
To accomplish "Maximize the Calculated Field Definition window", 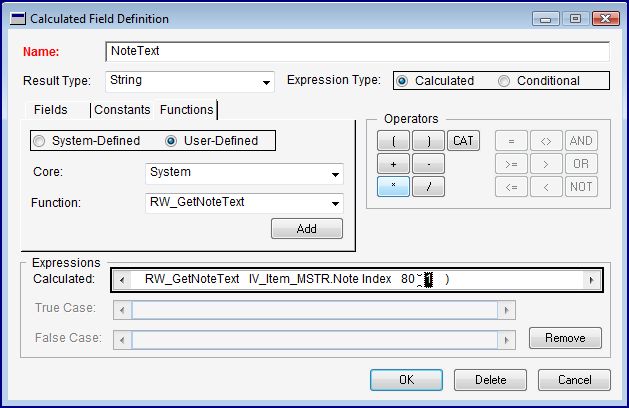I will (575, 18).
